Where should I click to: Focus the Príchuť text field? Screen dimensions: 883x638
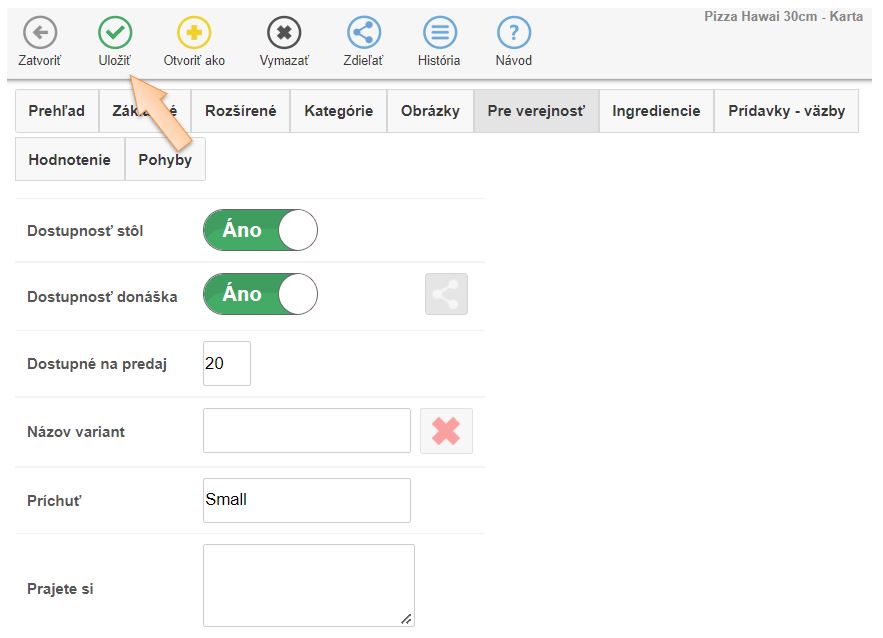point(306,500)
